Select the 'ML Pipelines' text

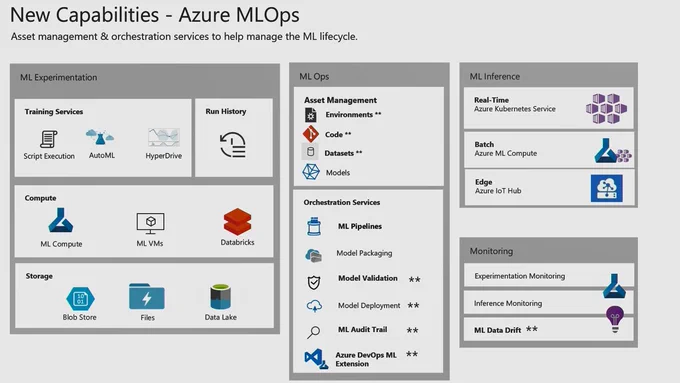point(360,226)
